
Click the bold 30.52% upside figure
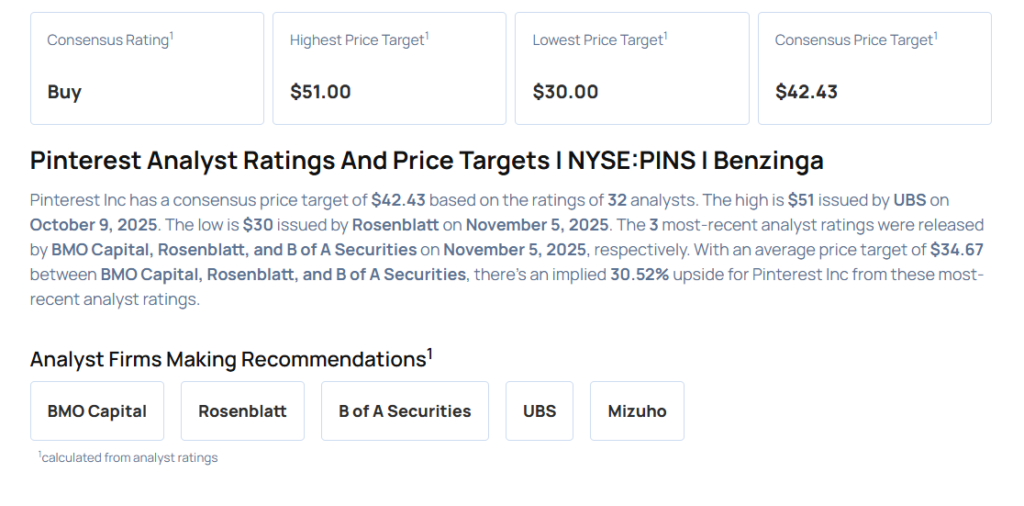coord(639,275)
